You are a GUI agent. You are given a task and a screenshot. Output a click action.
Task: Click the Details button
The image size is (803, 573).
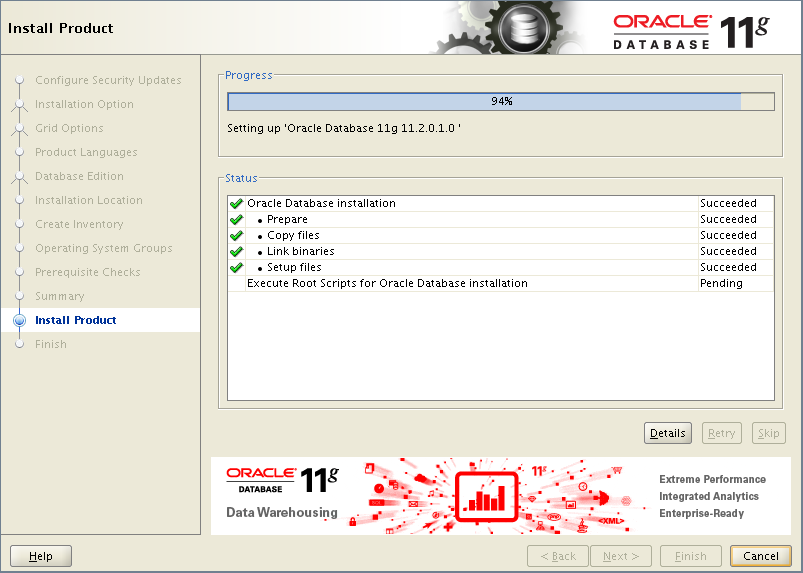pos(667,433)
